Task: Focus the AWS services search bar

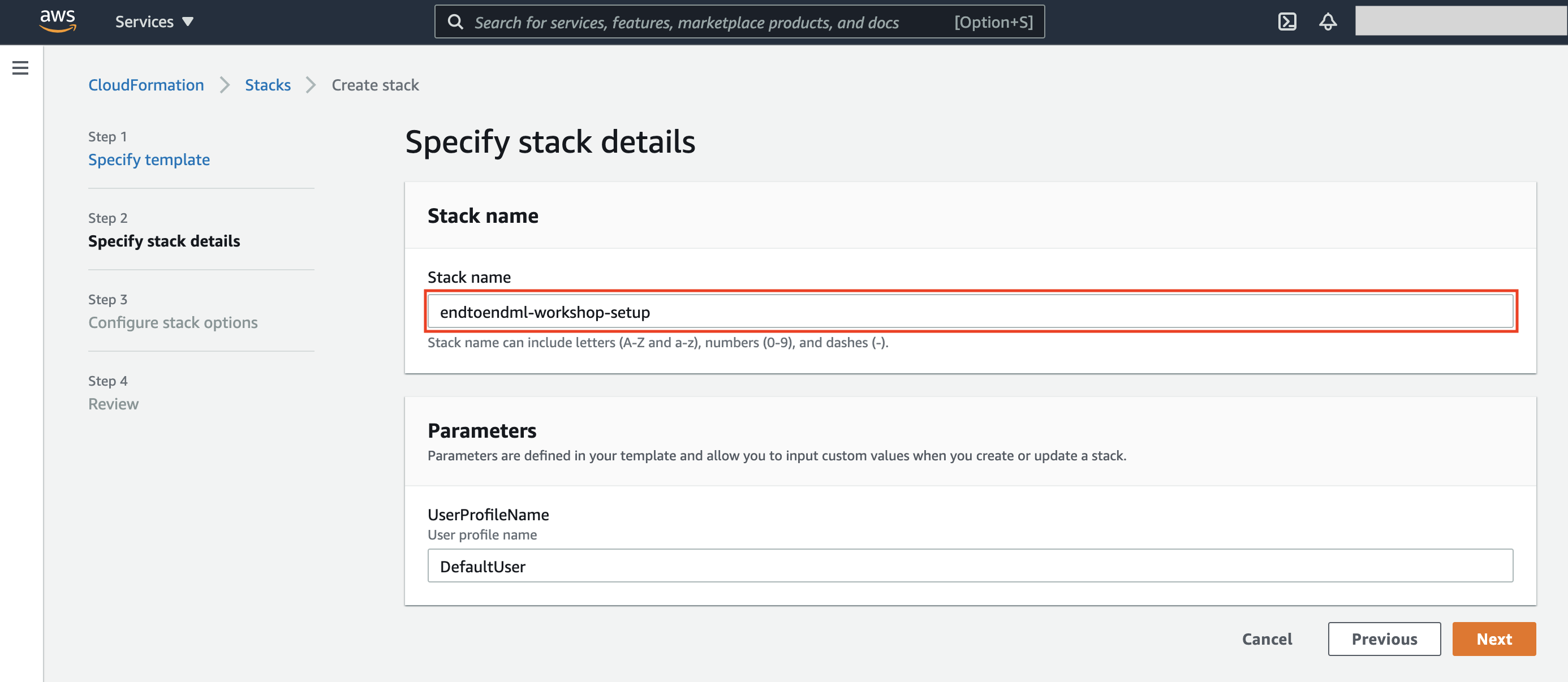Action: pos(739,22)
